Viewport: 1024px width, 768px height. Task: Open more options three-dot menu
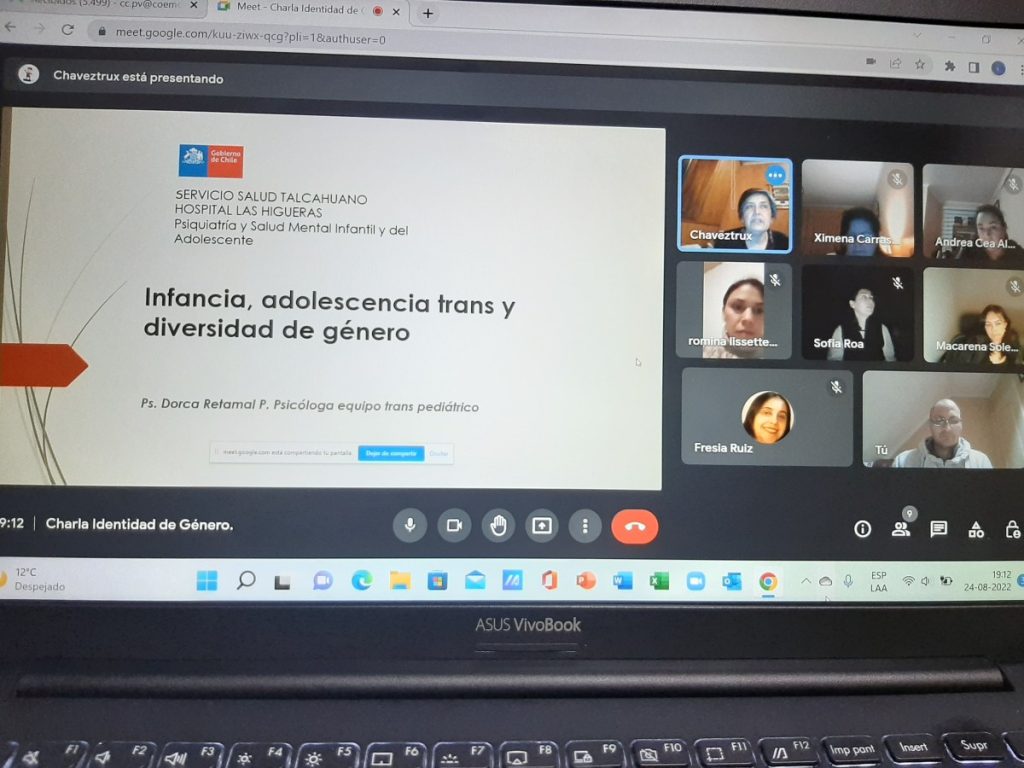click(585, 526)
